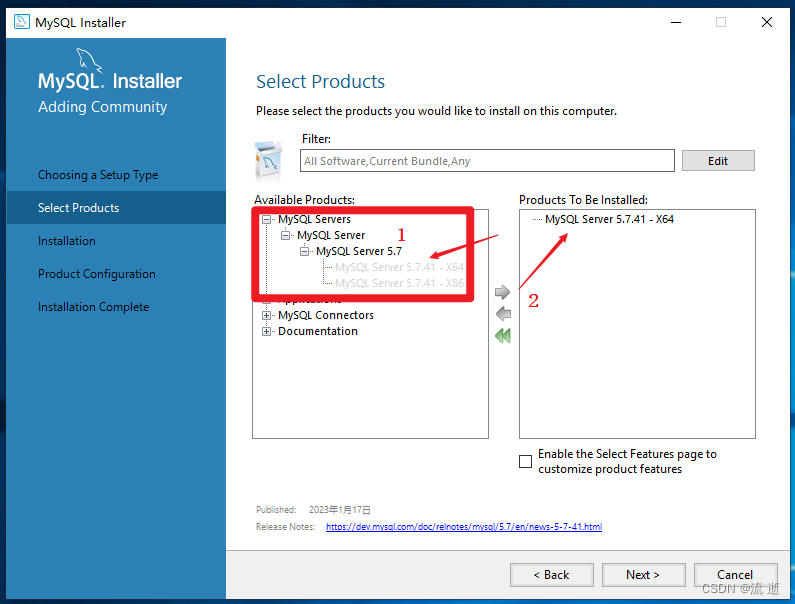Screen dimensions: 795x604
Task: Select MySQL Servers tree label
Action: tap(314, 219)
